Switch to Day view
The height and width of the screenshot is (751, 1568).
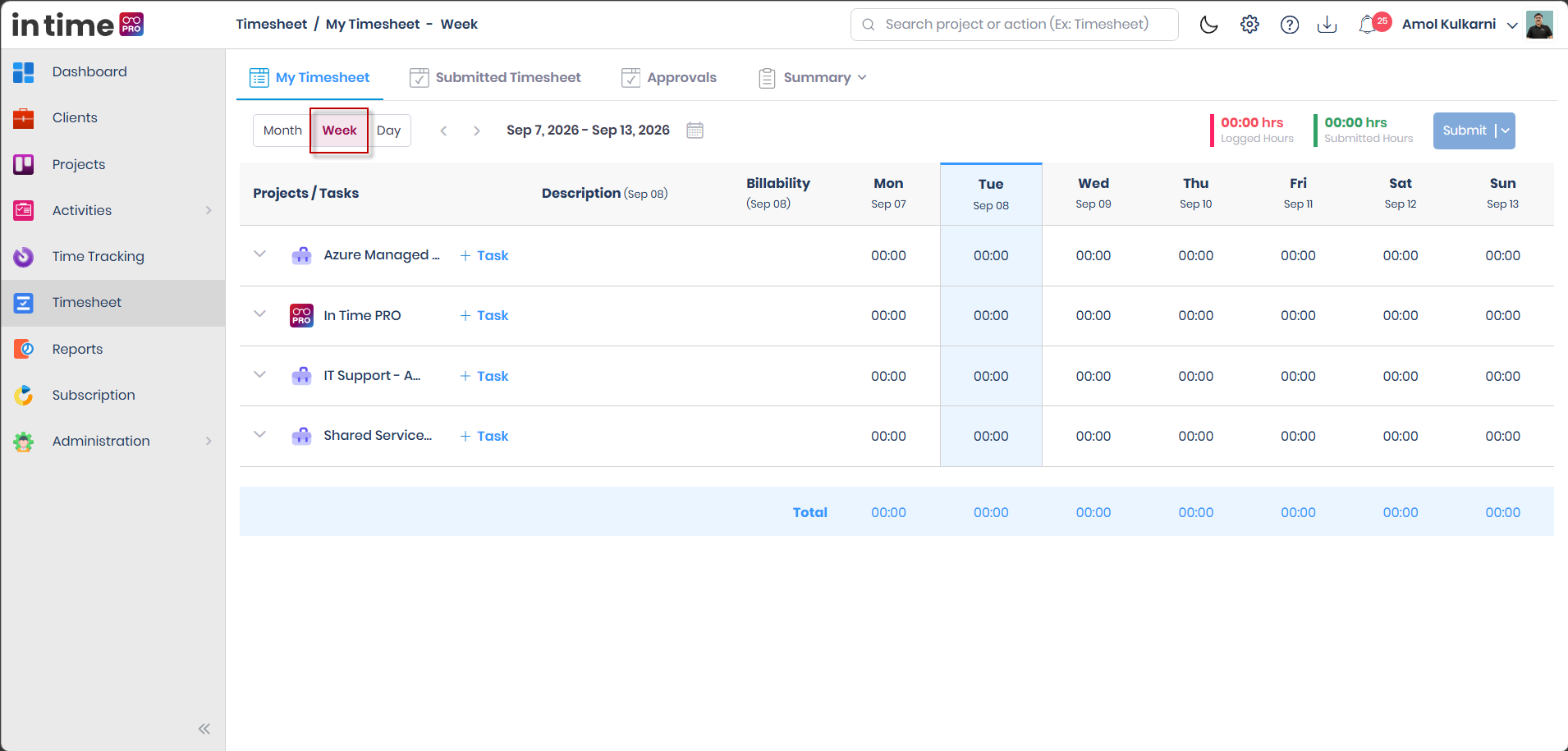coord(388,131)
